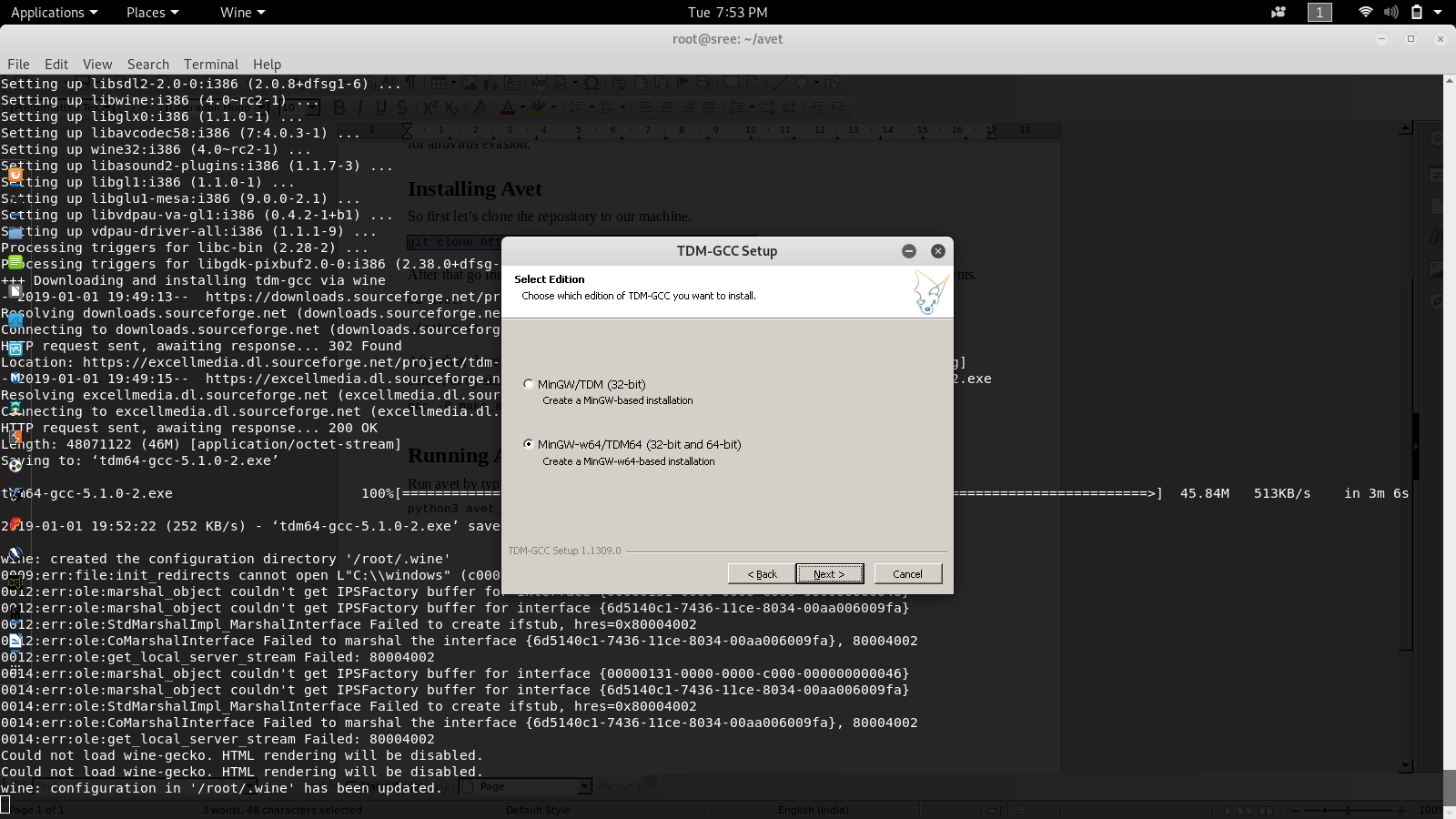This screenshot has height=819, width=1456.
Task: Select the MinGW-w64/TDM64 radio button
Action: [x=529, y=444]
